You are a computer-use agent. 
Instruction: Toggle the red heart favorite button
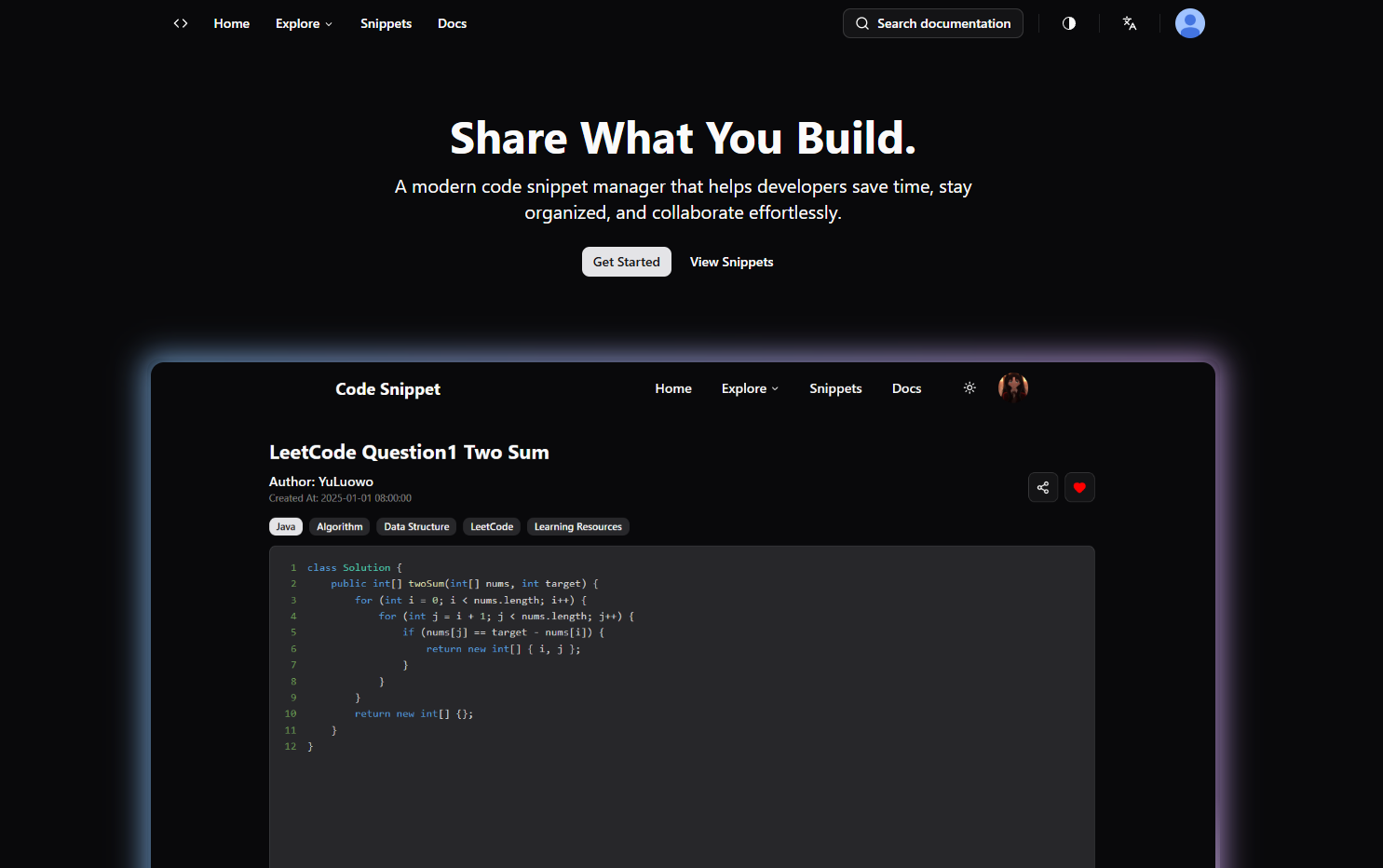1079,487
